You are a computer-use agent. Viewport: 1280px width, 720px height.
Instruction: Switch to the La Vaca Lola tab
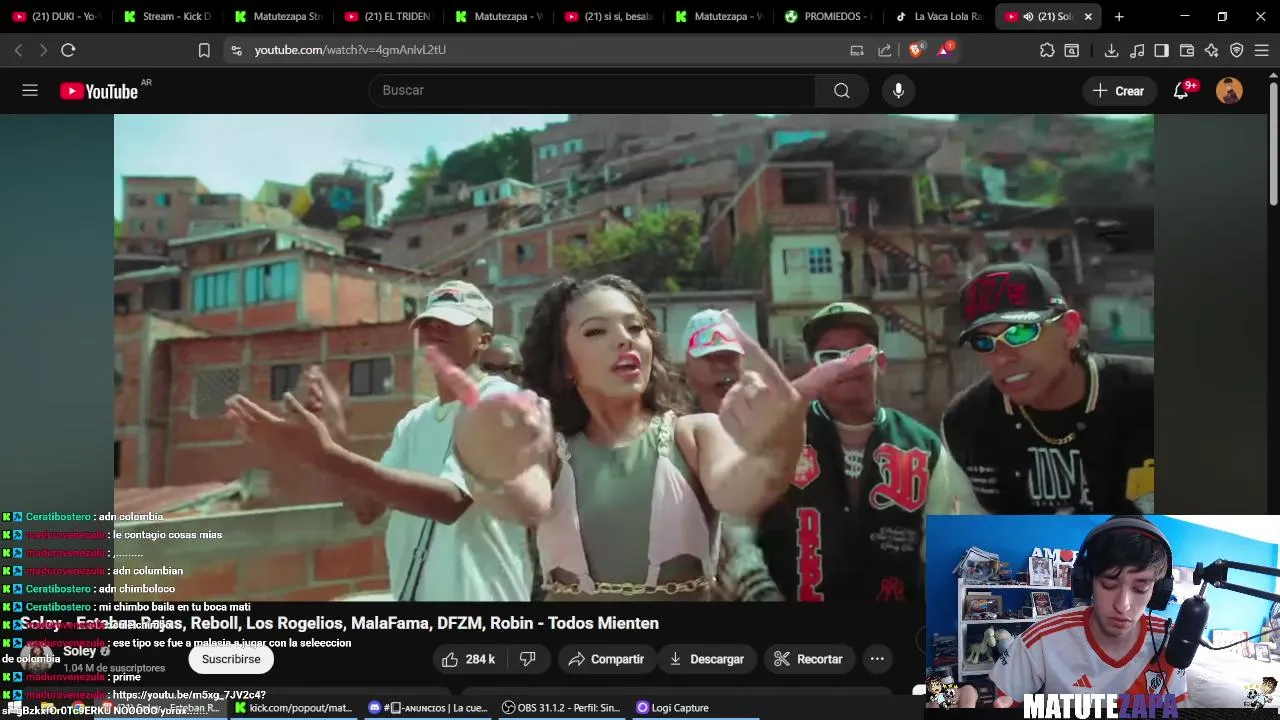pos(939,17)
